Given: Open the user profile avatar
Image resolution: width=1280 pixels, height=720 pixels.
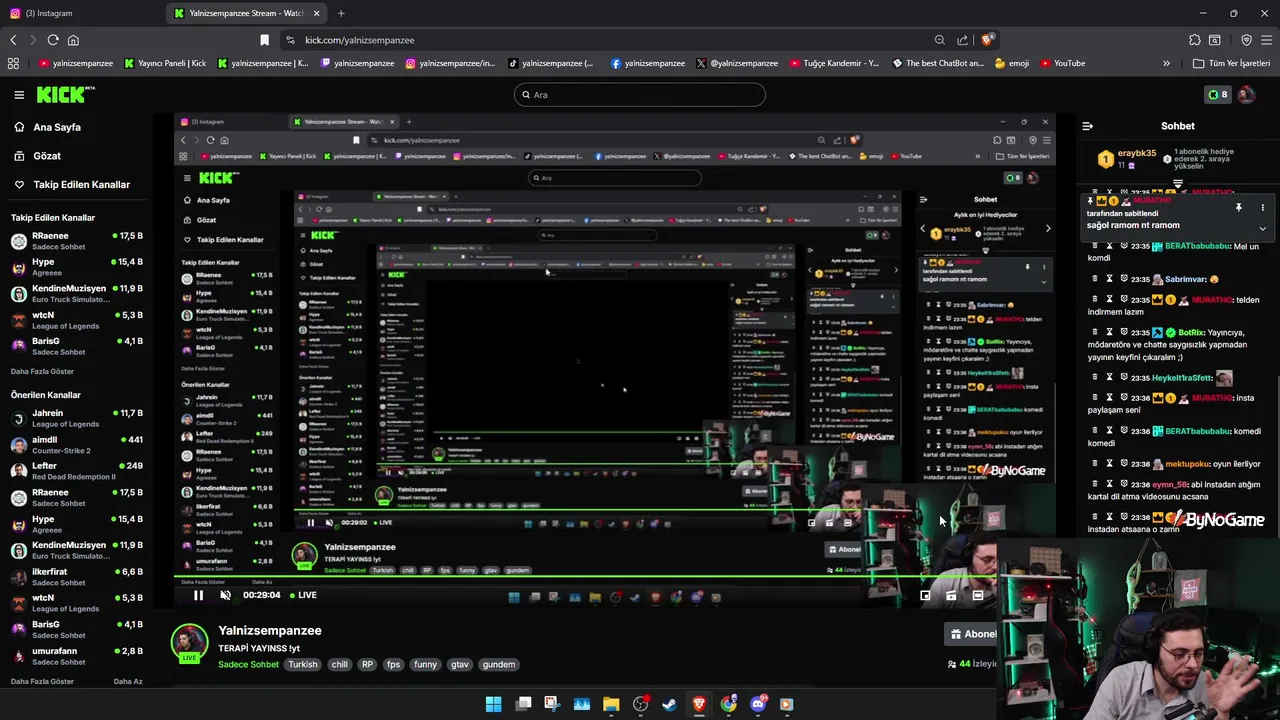Looking at the screenshot, I should pos(1246,95).
